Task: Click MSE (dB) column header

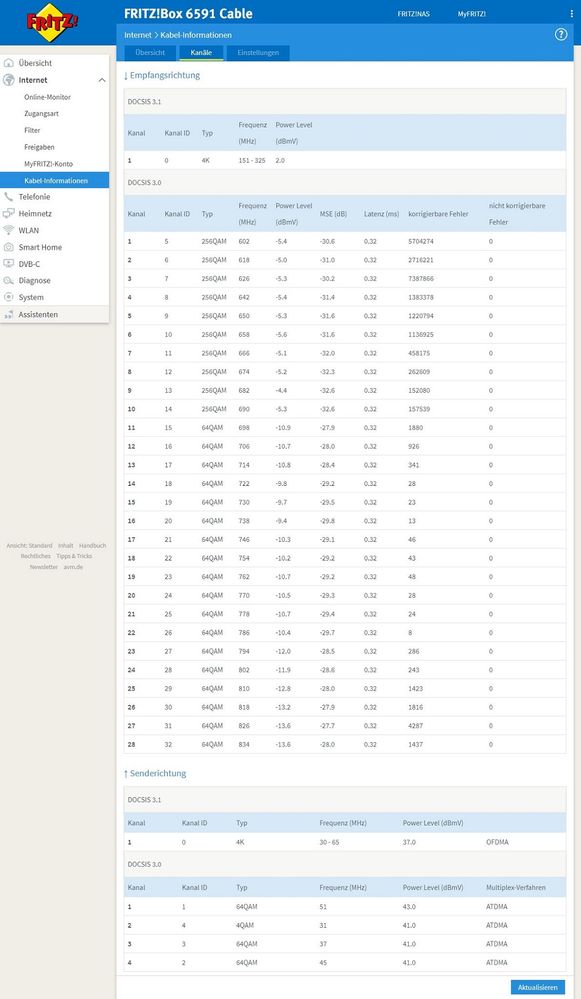Action: click(333, 214)
